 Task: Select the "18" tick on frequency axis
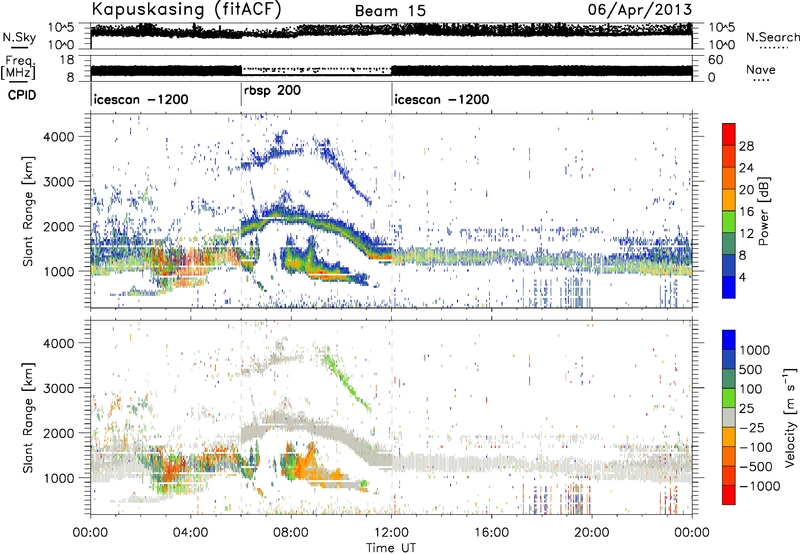[67, 59]
